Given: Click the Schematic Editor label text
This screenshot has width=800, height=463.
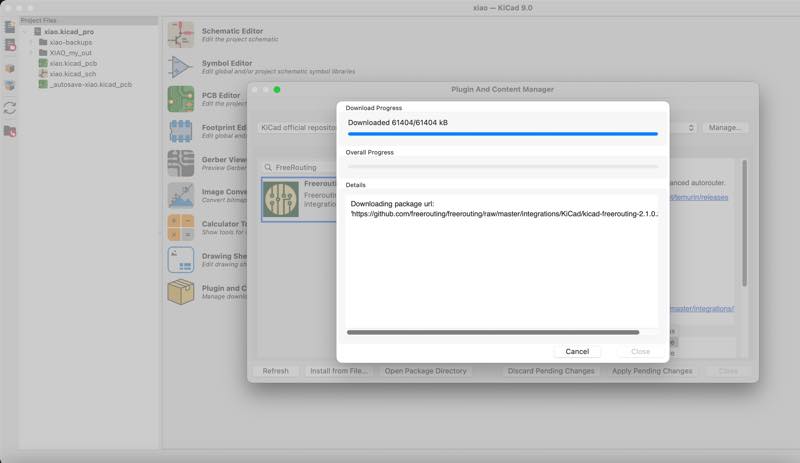Looking at the screenshot, I should click(x=232, y=31).
